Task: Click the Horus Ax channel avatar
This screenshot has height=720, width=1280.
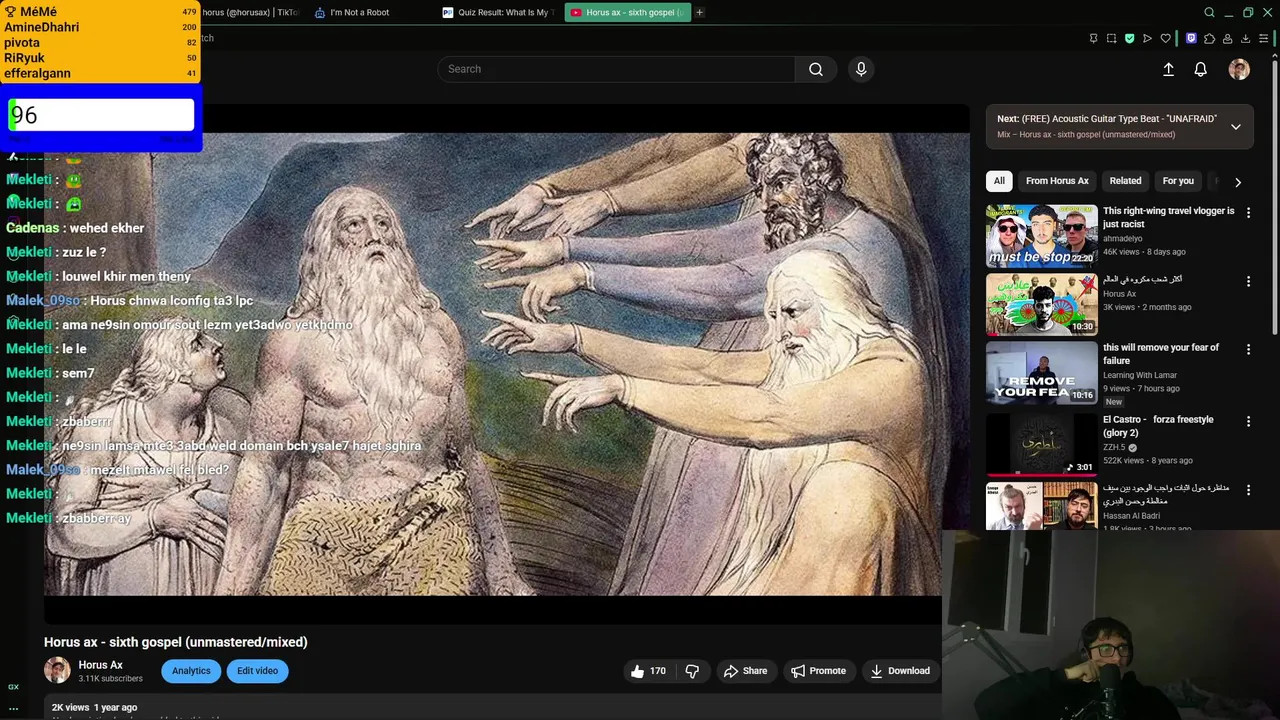Action: pos(57,670)
